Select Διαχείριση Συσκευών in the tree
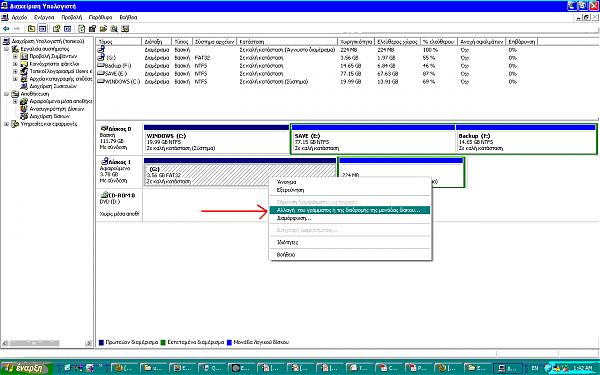Viewport: 600px width, 375px height. pyautogui.click(x=53, y=86)
